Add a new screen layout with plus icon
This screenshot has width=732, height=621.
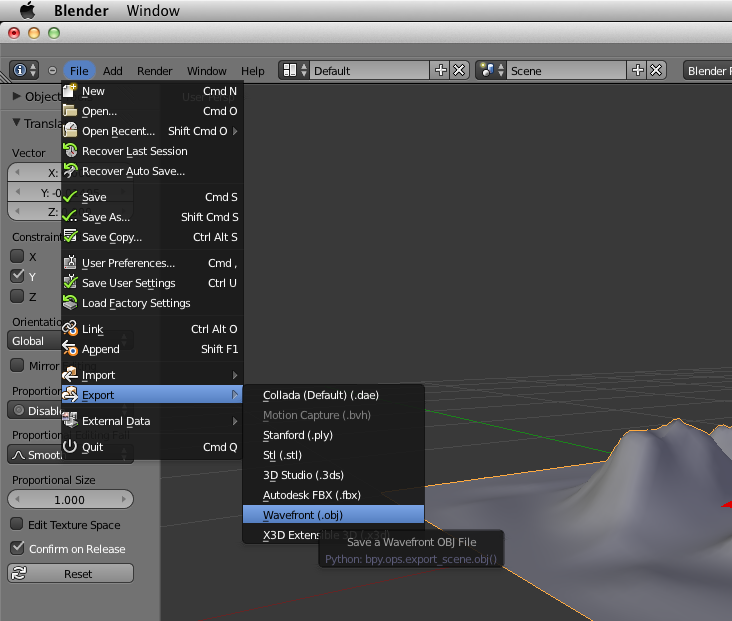(440, 71)
